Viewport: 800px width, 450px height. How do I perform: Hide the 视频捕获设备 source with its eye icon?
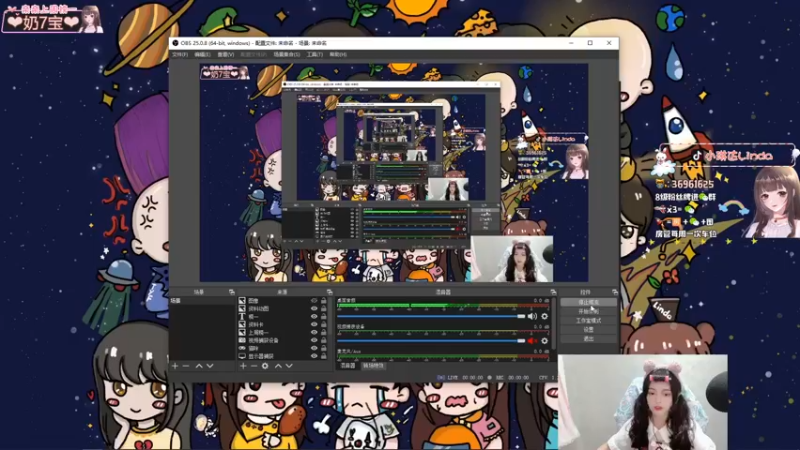point(314,340)
